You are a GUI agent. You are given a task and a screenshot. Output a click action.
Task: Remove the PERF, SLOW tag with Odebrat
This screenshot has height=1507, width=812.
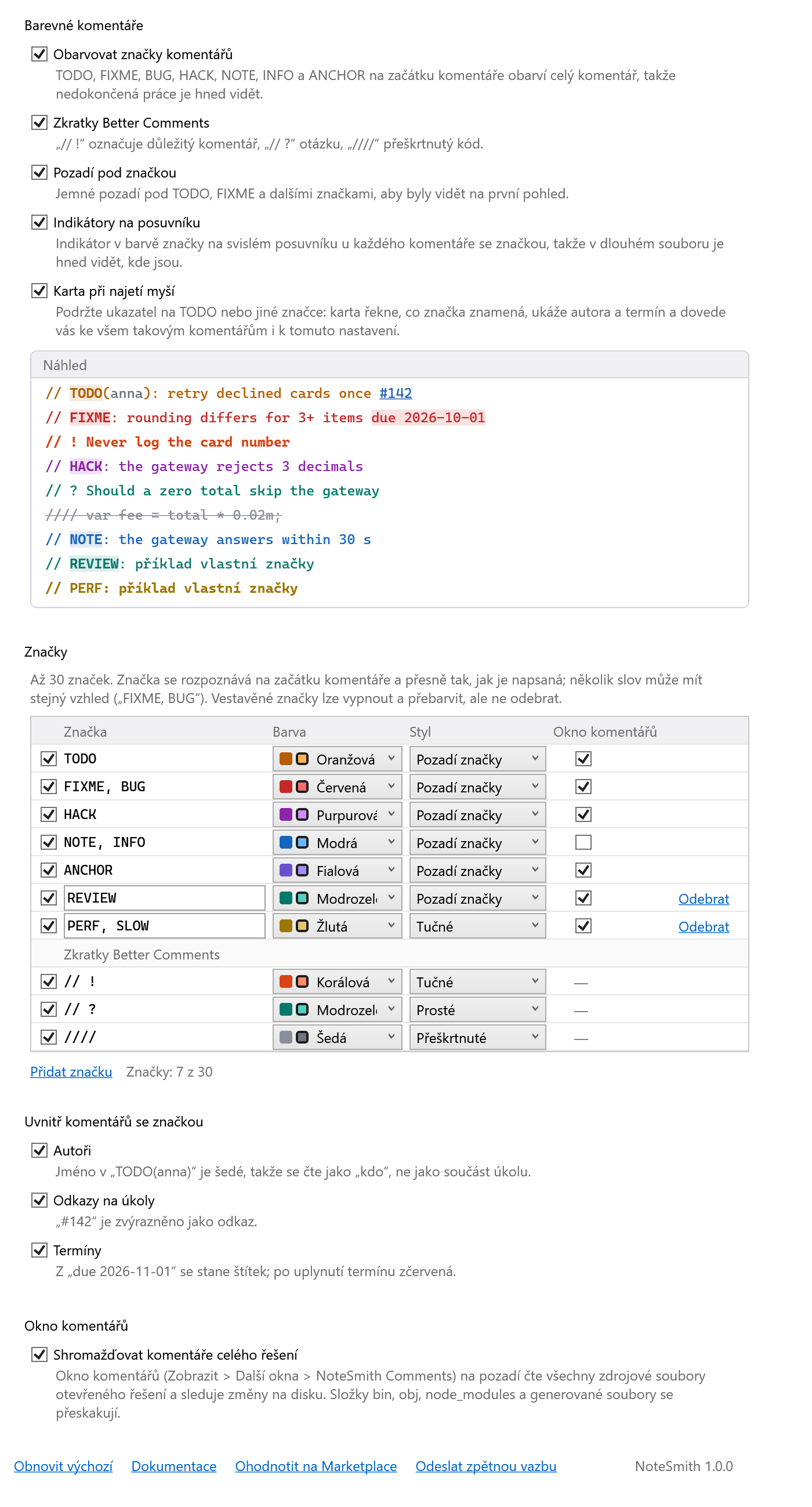(703, 927)
